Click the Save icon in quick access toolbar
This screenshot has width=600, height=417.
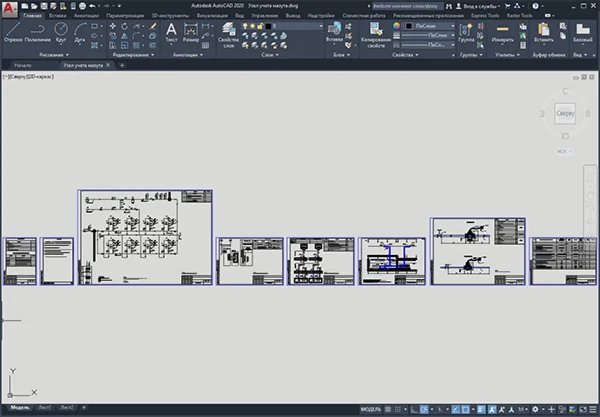pyautogui.click(x=44, y=6)
